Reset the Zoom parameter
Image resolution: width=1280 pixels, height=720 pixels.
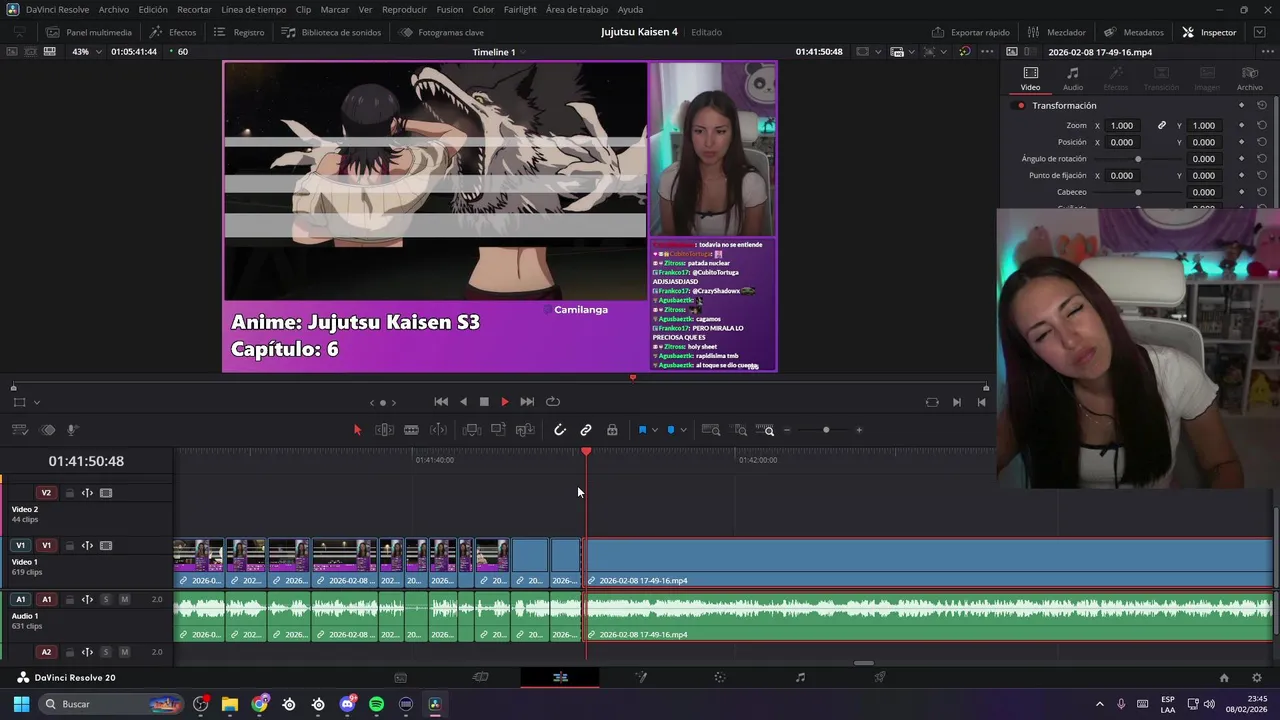1262,126
